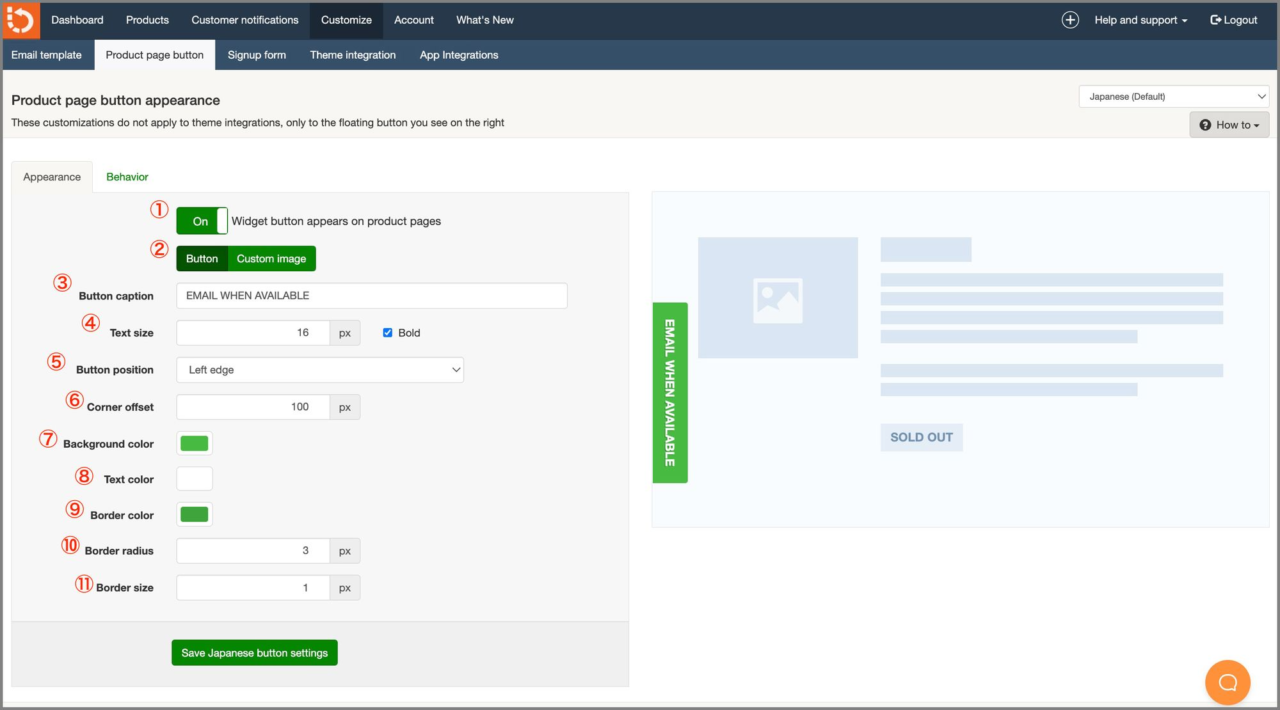This screenshot has height=710, width=1280.
Task: Go to Customer notifications
Action: point(245,20)
